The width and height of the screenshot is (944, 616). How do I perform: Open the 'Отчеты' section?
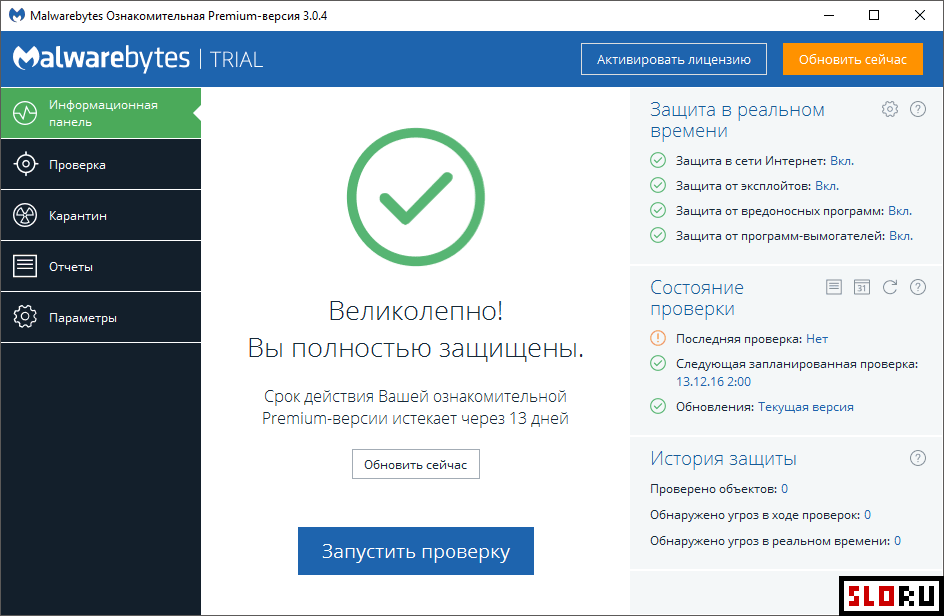101,266
